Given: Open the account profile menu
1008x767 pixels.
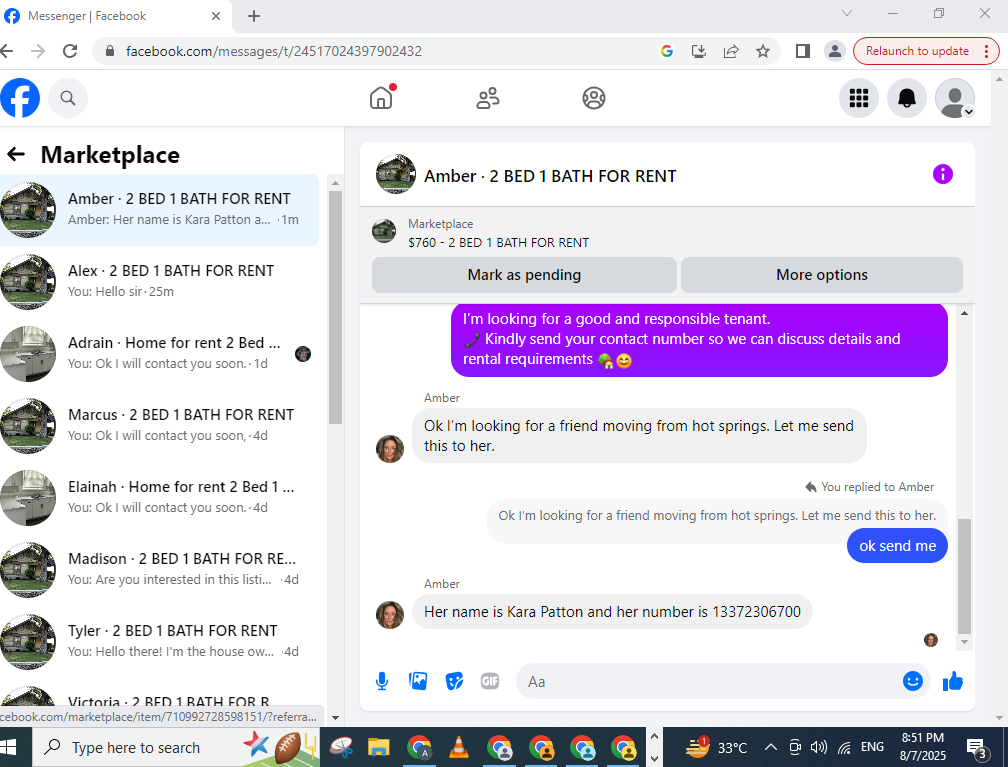Looking at the screenshot, I should pos(955,98).
